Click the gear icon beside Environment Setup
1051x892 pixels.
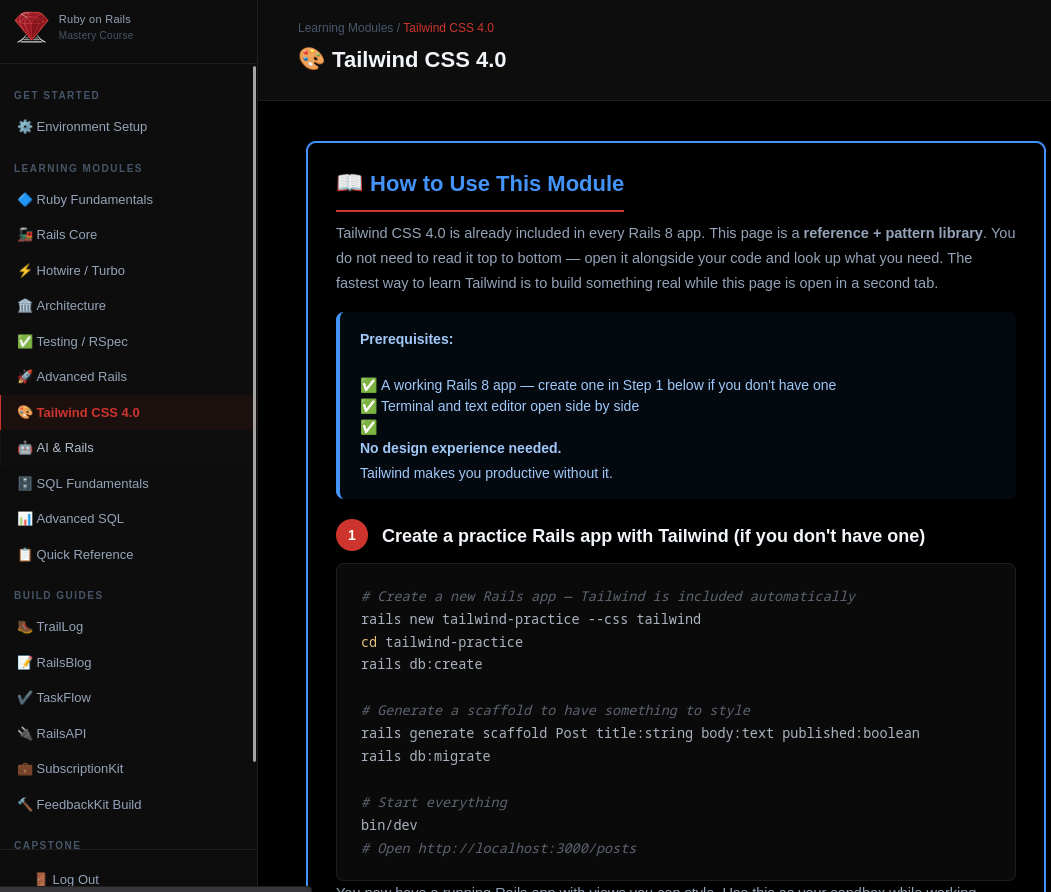(x=25, y=127)
